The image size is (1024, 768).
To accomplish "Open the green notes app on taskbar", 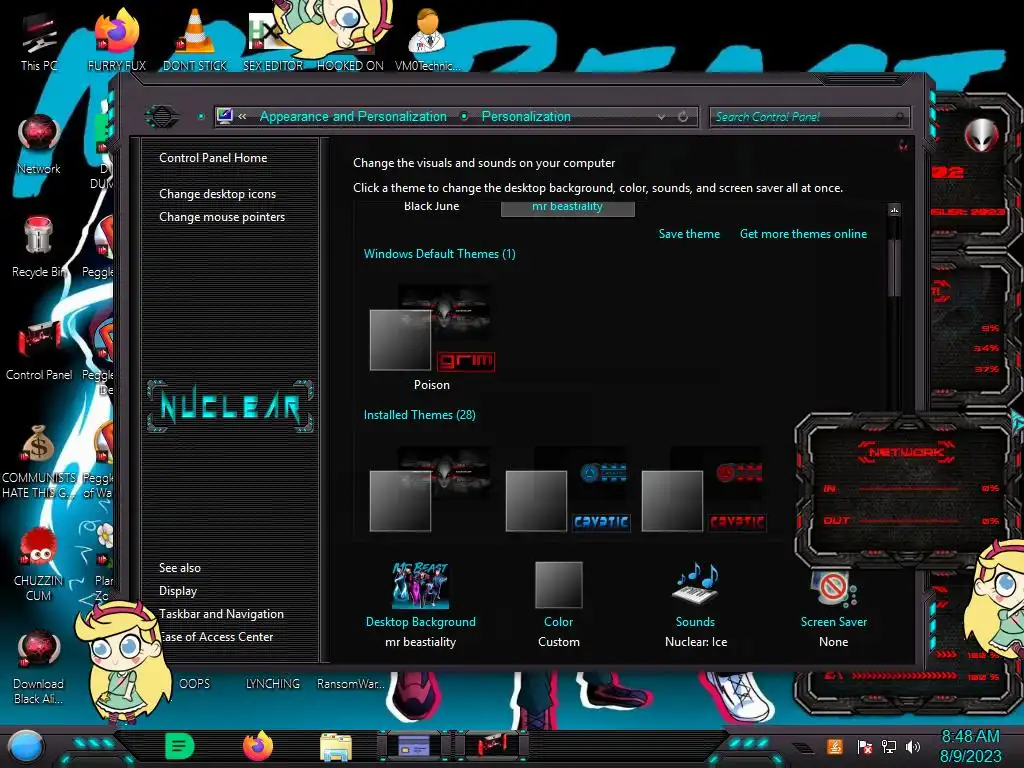I will point(180,746).
